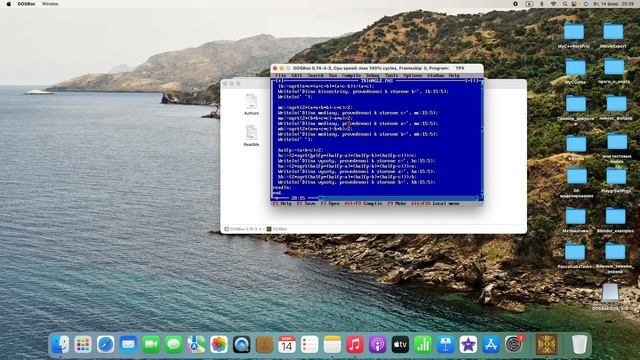The width and height of the screenshot is (640, 360).
Task: Click F2 Save in the status line
Action: (306, 203)
